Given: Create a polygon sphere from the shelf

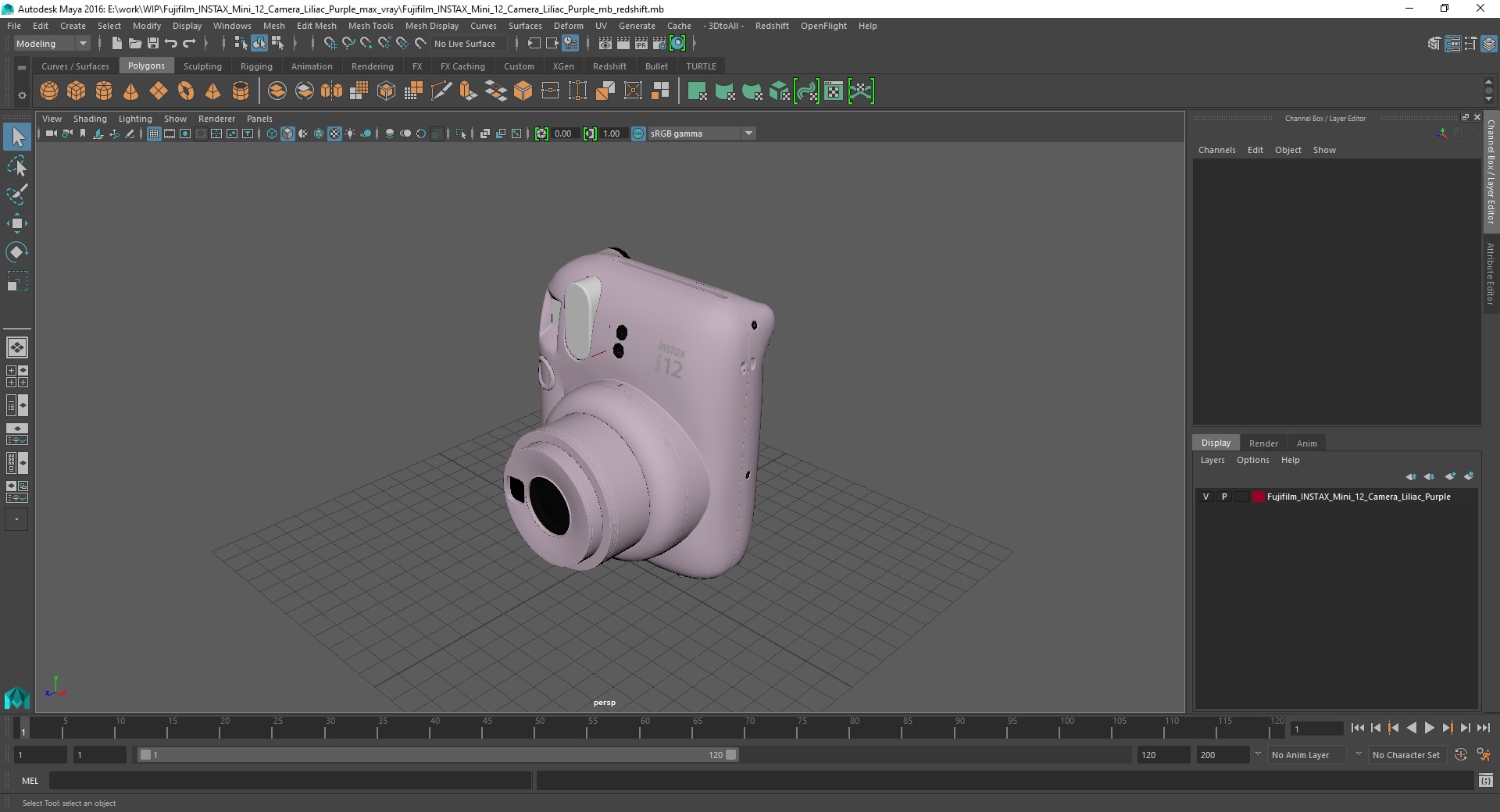Looking at the screenshot, I should (x=49, y=91).
